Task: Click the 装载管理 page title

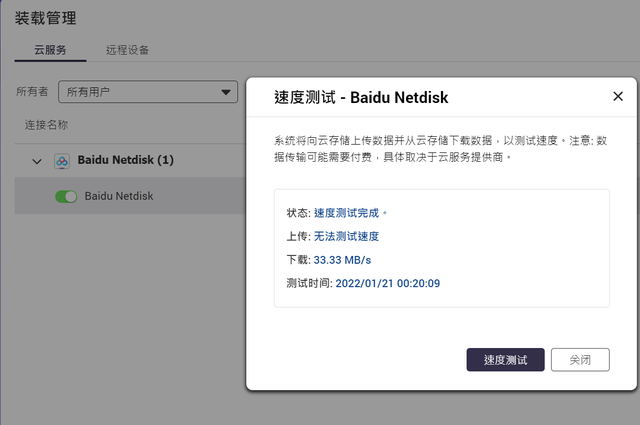Action: coord(45,18)
